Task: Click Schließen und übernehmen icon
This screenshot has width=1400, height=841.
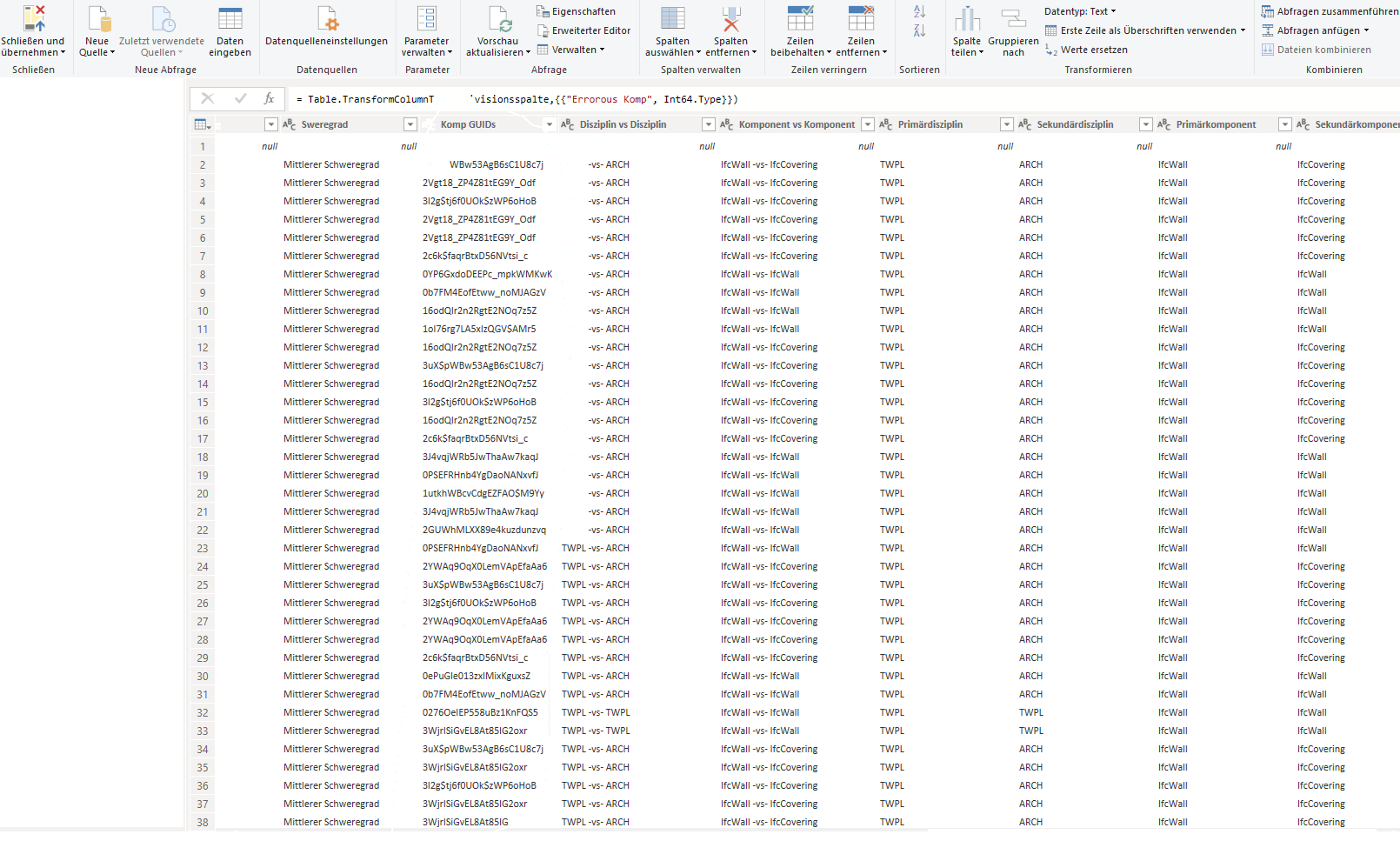Action: pyautogui.click(x=33, y=18)
